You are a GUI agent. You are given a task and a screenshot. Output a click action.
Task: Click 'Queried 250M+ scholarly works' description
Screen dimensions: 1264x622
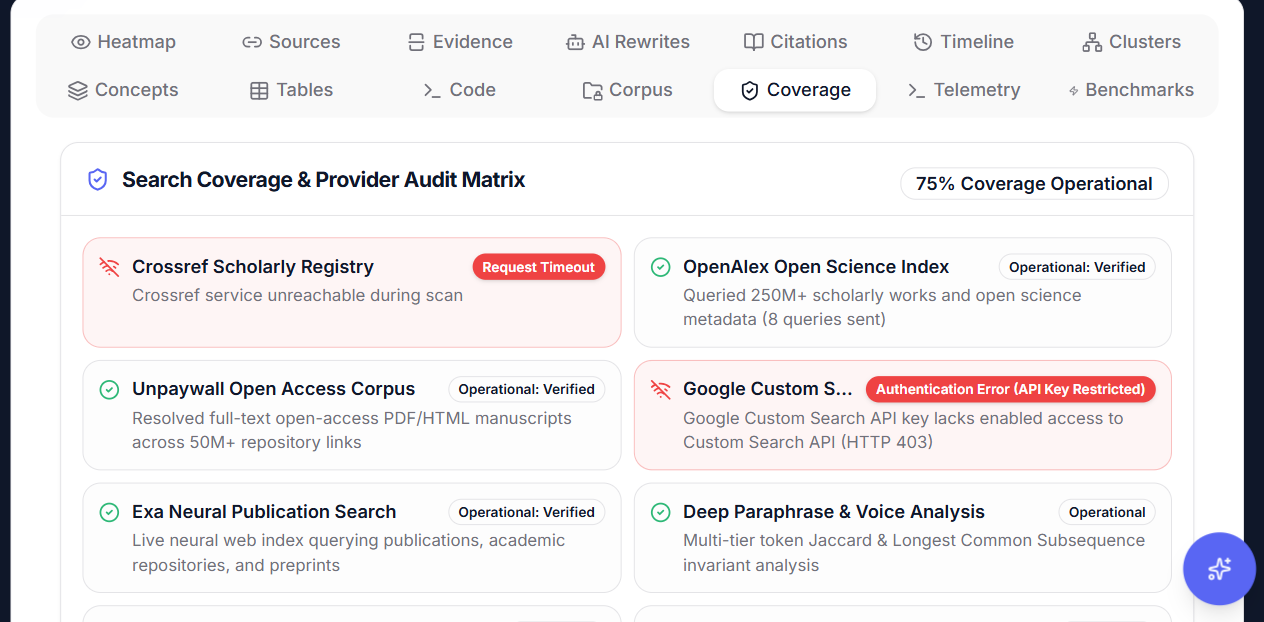coord(882,308)
